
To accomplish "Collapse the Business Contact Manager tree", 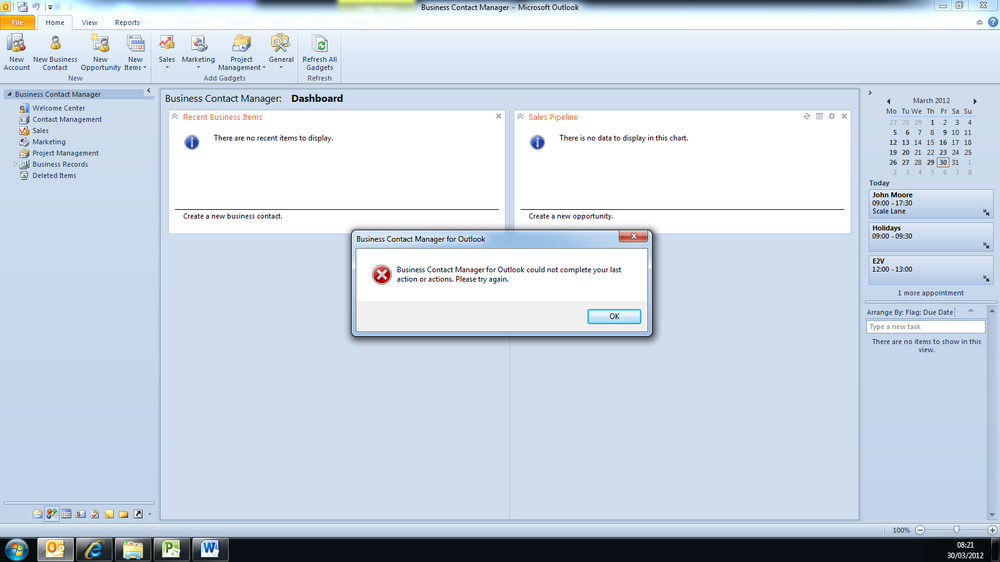I will pyautogui.click(x=9, y=94).
